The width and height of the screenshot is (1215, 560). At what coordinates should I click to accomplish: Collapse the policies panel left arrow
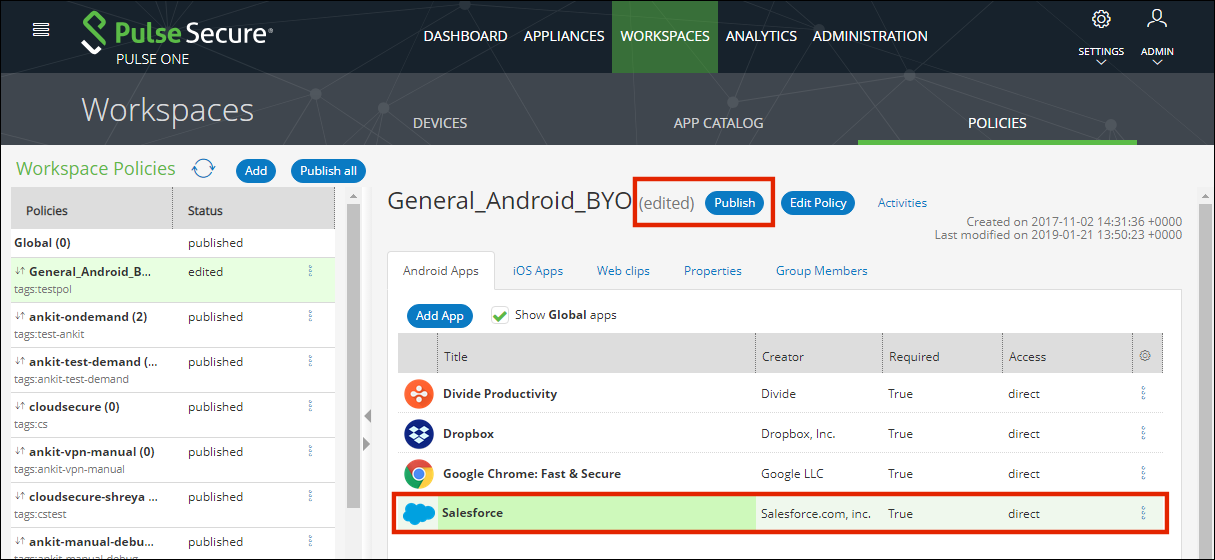pyautogui.click(x=365, y=416)
